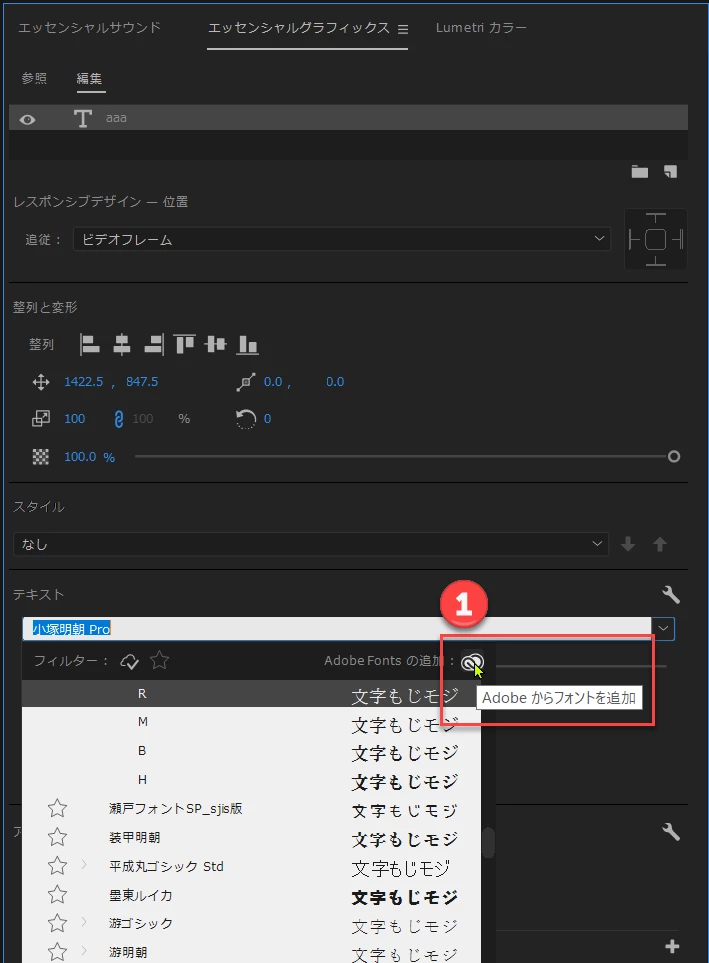Add fonts from Adobe cloud icon
This screenshot has width=709, height=963.
pyautogui.click(x=472, y=661)
